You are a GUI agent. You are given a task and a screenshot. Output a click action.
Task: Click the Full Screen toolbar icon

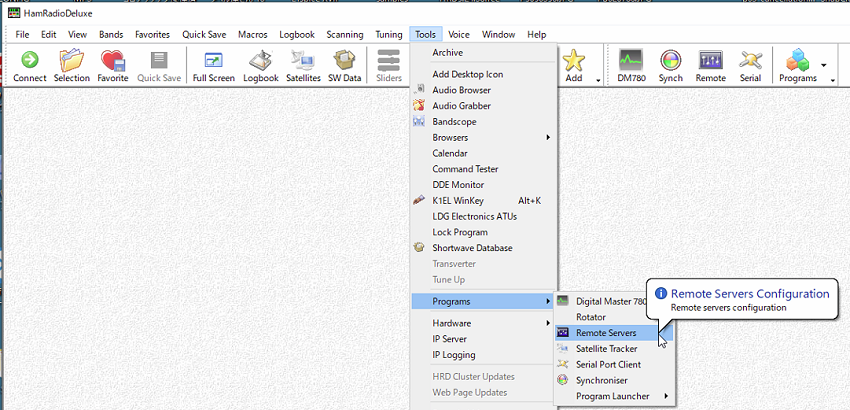[x=214, y=66]
